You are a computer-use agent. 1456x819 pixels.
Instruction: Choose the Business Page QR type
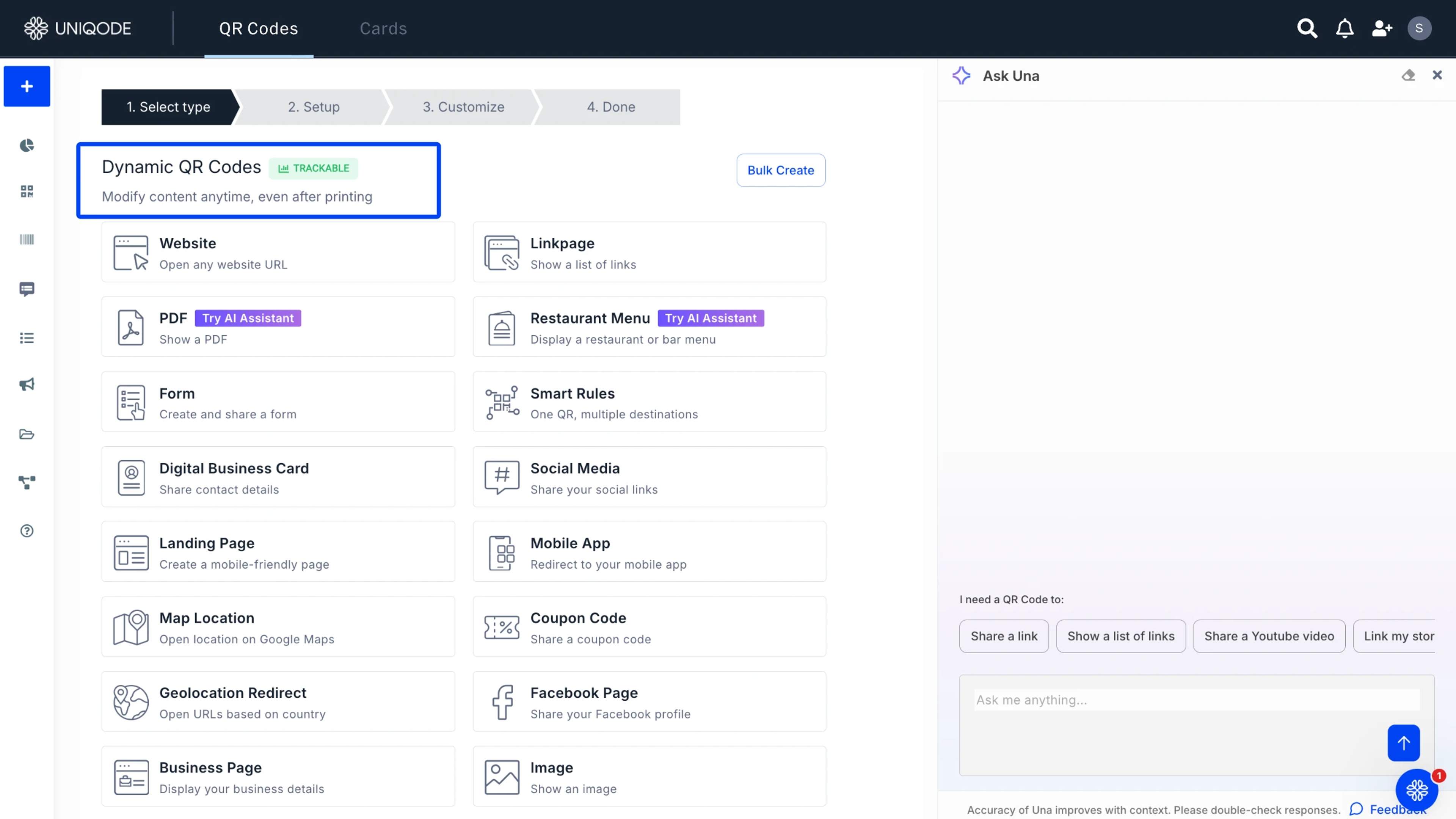[x=278, y=777]
